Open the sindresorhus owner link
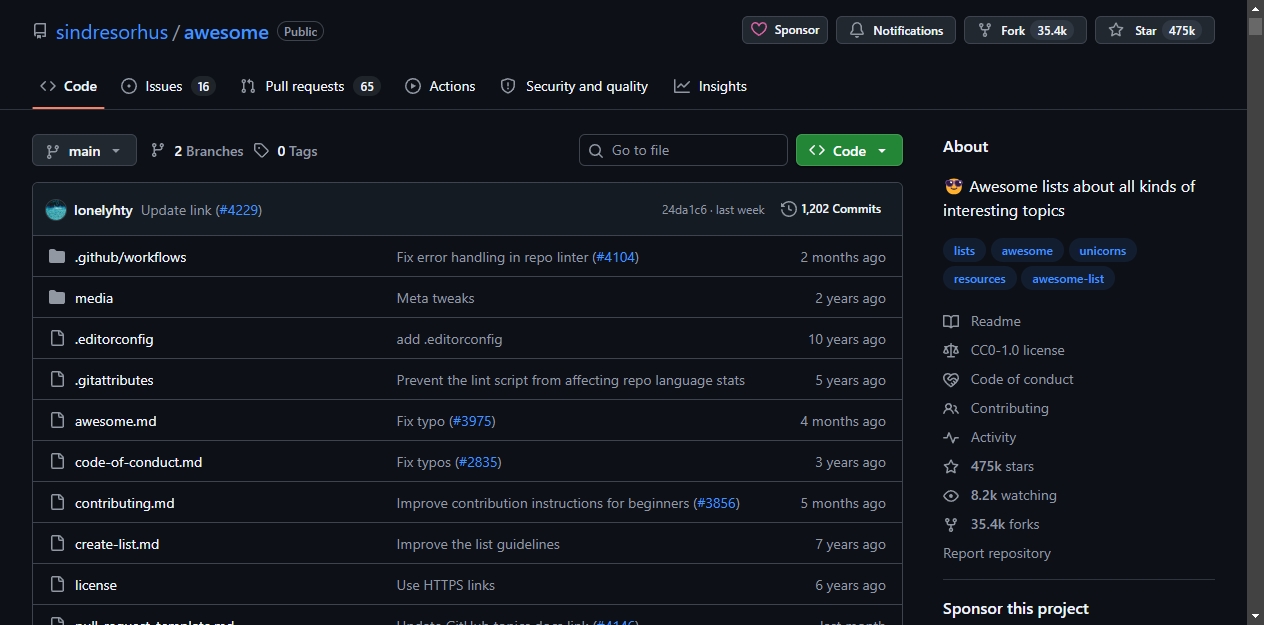Image resolution: width=1264 pixels, height=625 pixels. 112,32
